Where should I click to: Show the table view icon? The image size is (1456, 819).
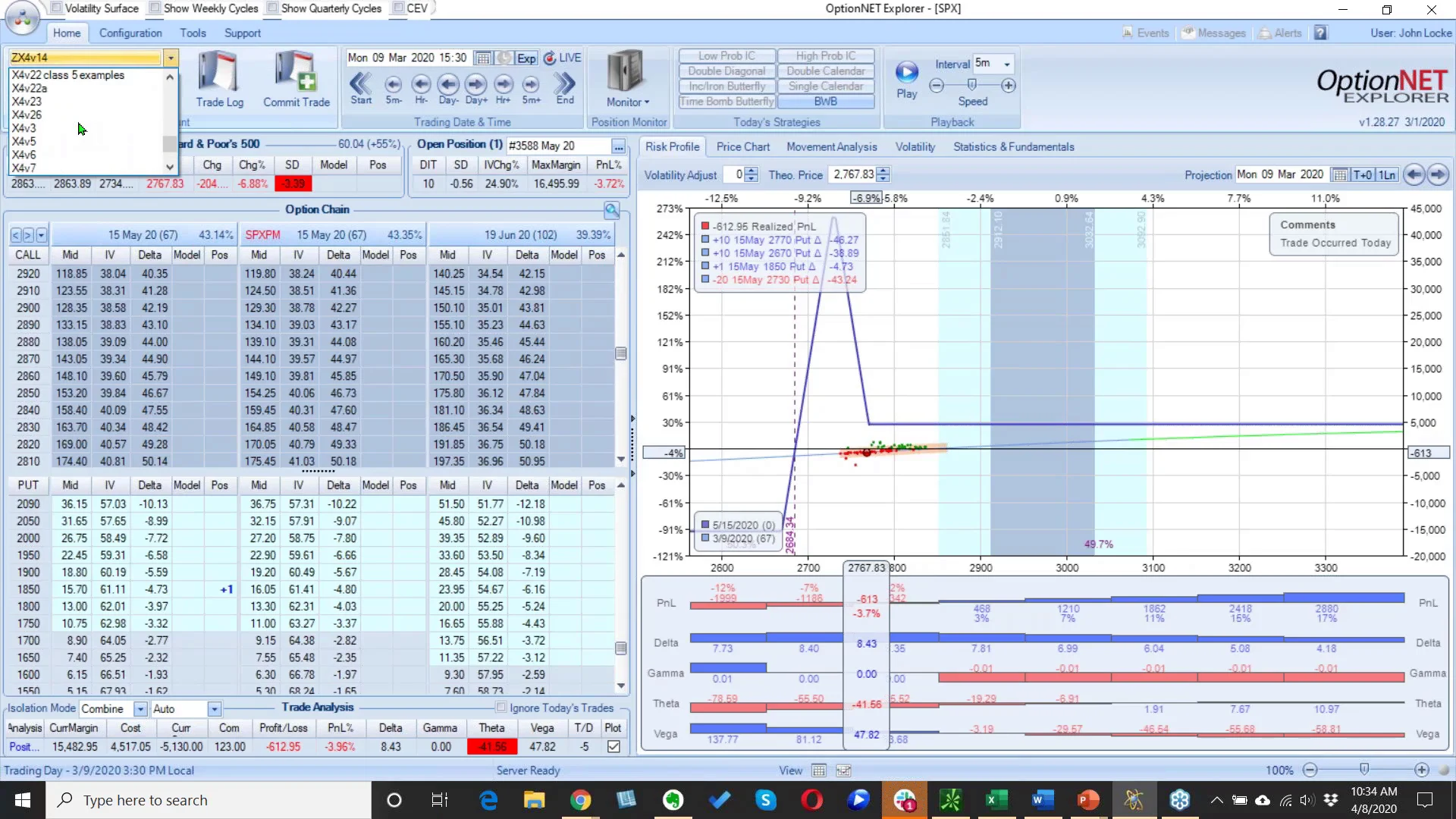point(819,770)
